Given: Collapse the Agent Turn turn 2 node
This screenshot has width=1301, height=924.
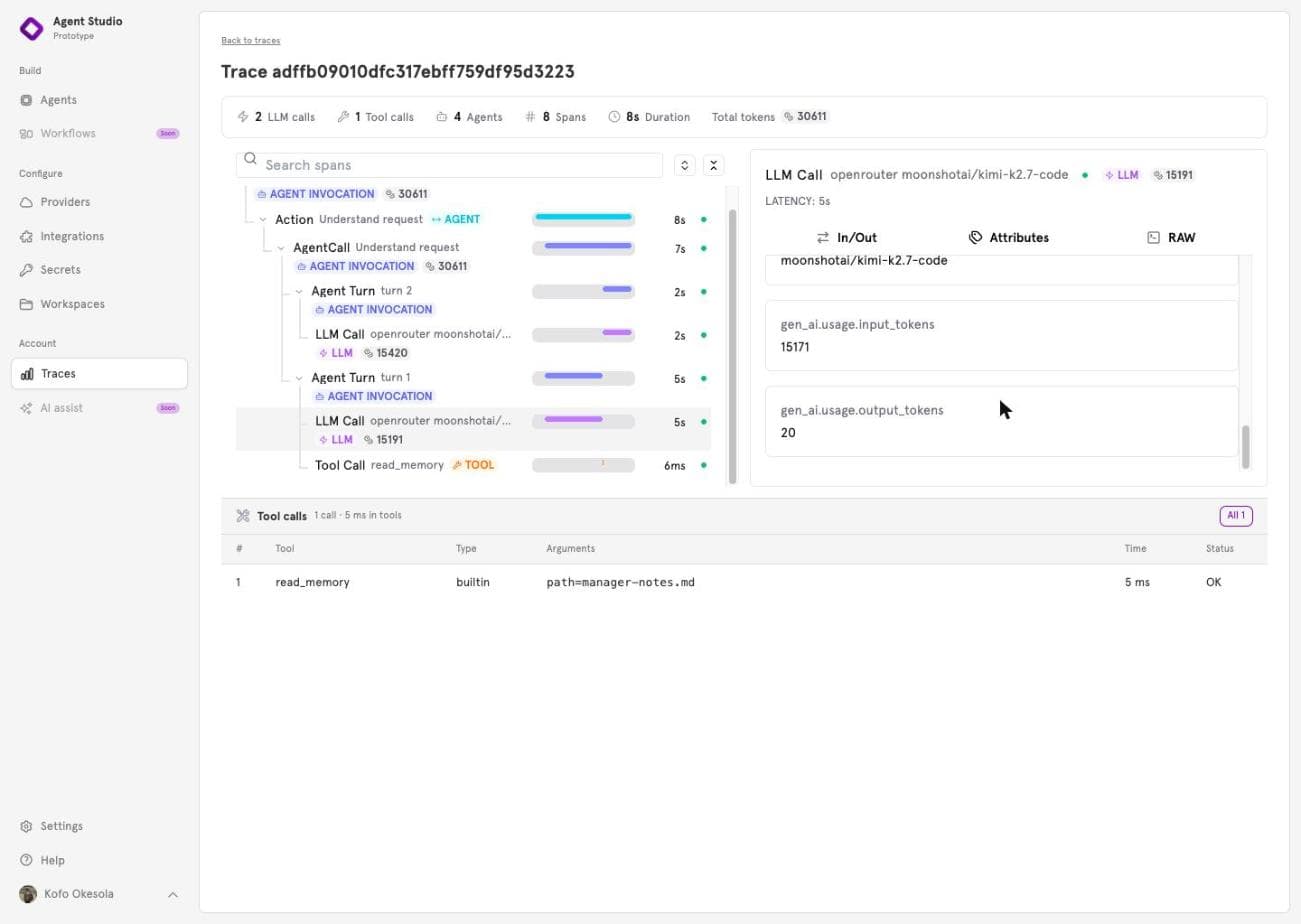Looking at the screenshot, I should pos(299,292).
